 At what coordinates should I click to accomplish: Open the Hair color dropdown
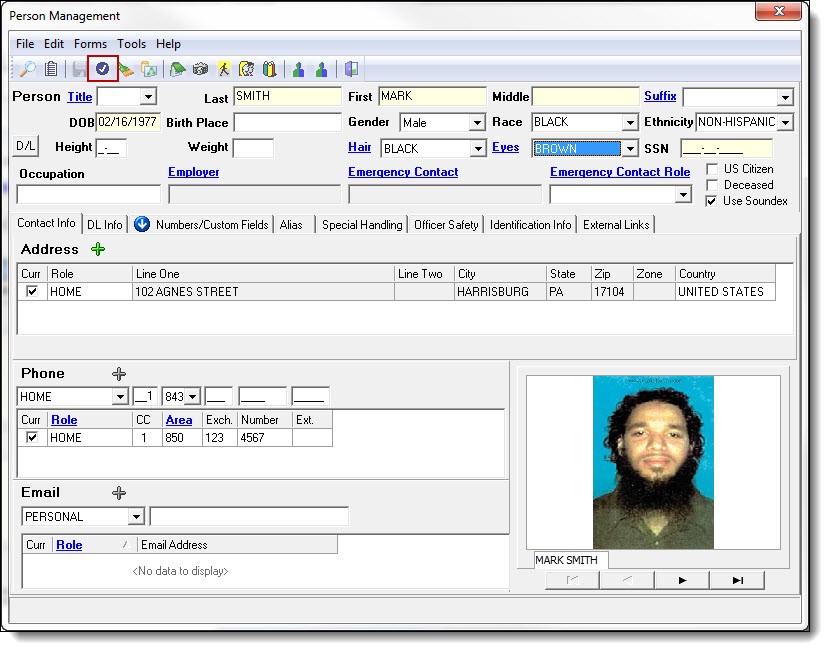(477, 149)
